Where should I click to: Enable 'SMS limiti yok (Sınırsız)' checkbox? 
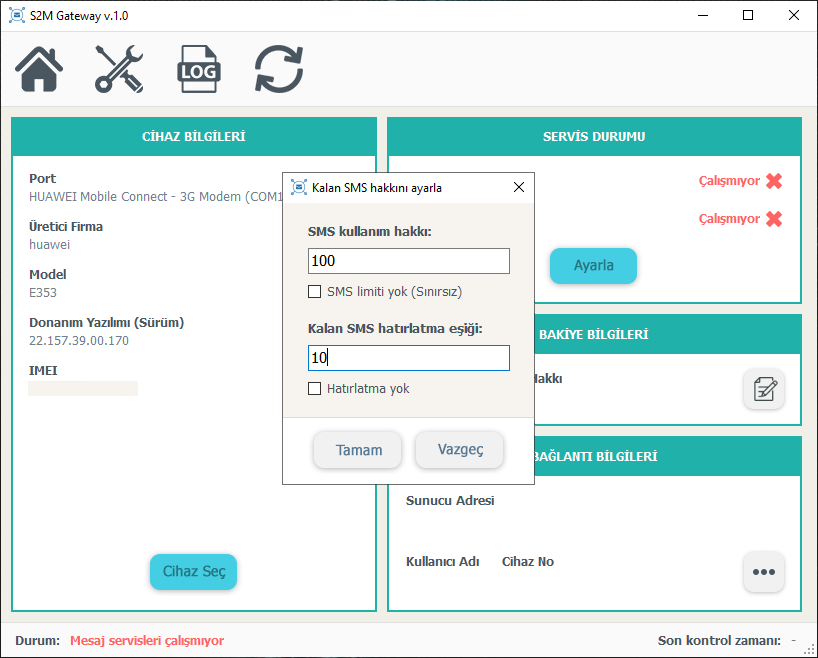point(315,292)
